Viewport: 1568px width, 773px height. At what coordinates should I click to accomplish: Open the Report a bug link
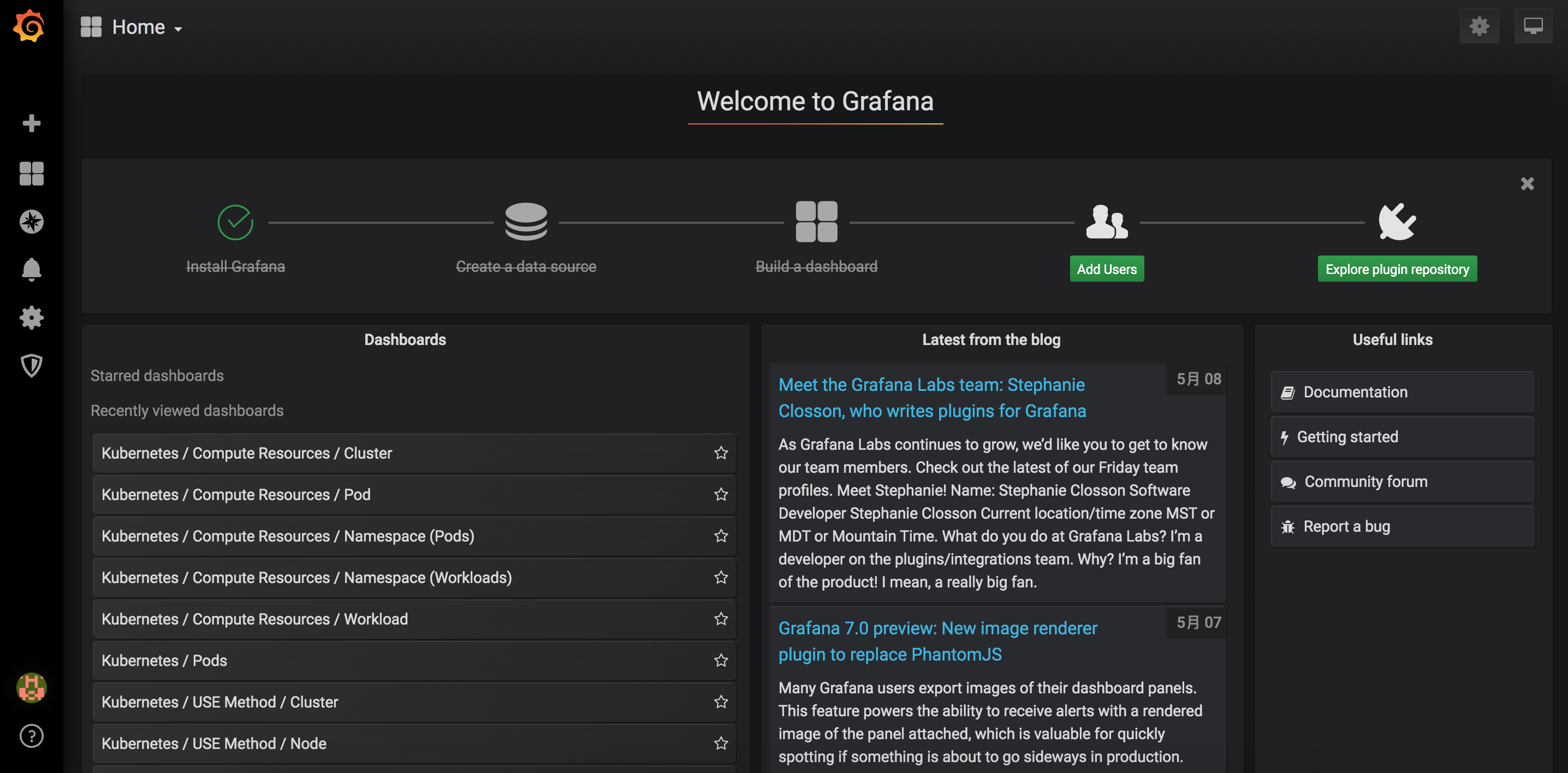(x=1403, y=526)
